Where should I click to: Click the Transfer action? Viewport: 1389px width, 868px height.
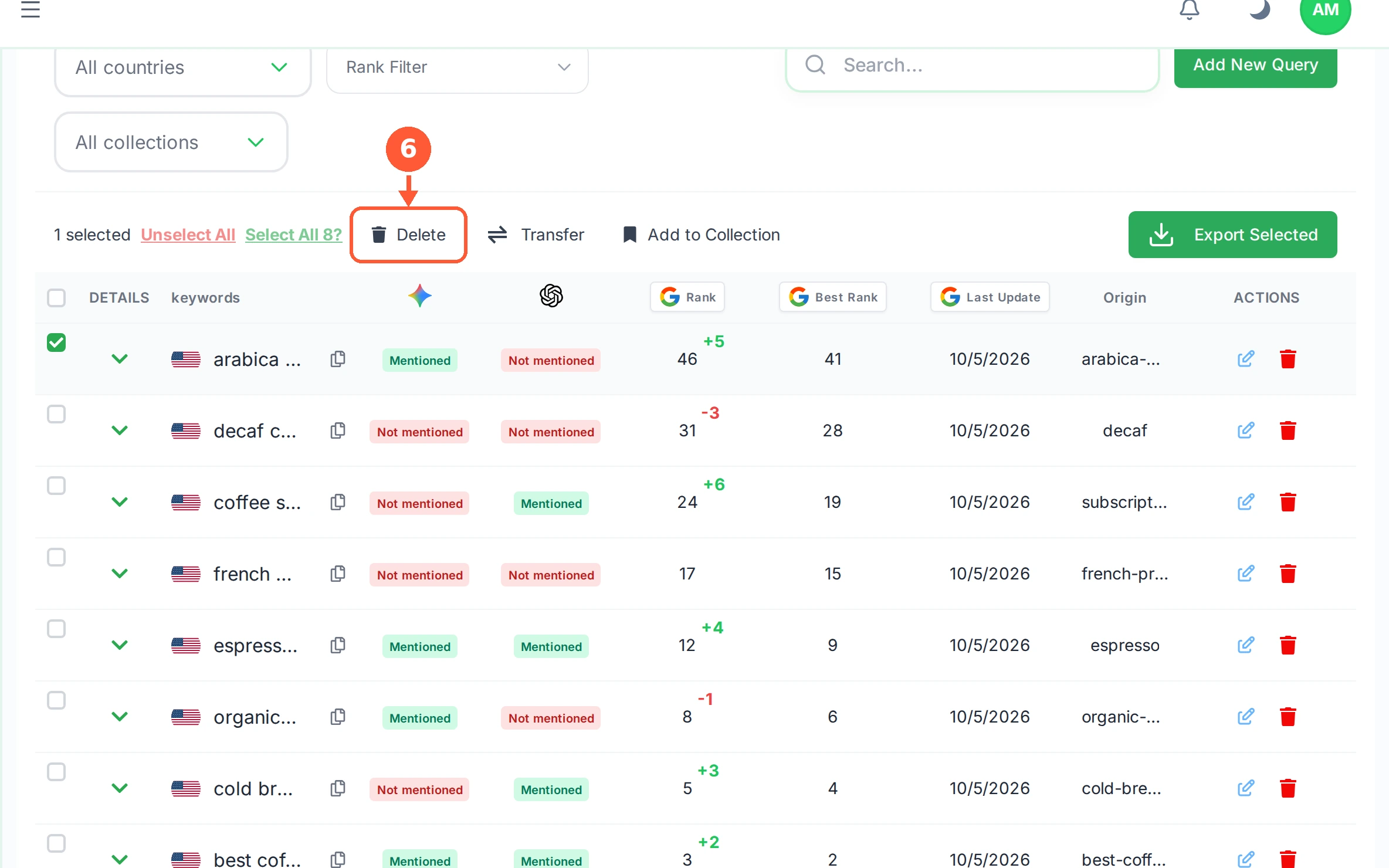click(x=536, y=235)
